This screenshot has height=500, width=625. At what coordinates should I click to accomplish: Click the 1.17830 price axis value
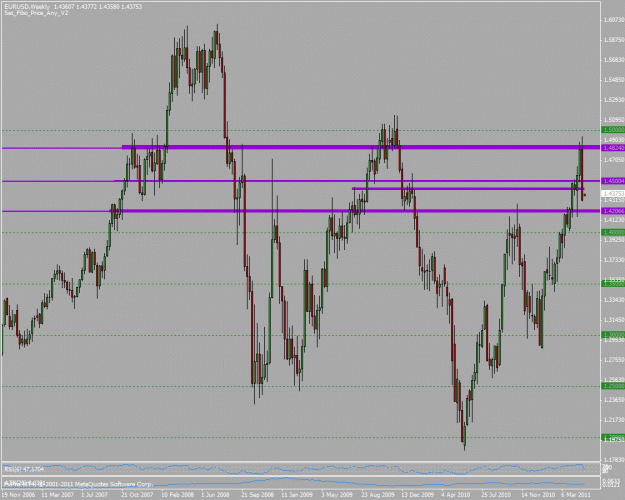pyautogui.click(x=614, y=460)
